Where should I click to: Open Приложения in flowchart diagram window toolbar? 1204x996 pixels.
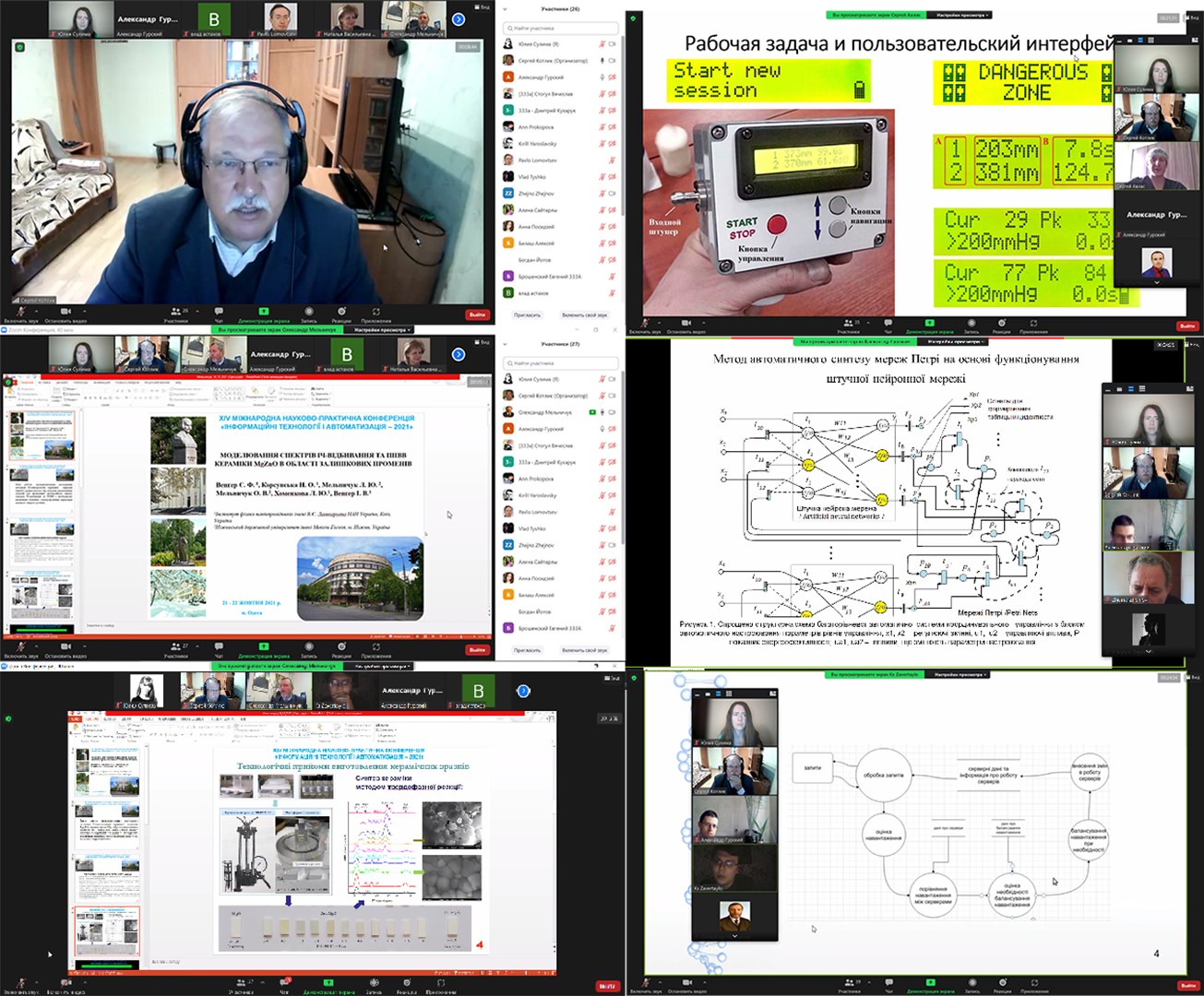point(1034,984)
